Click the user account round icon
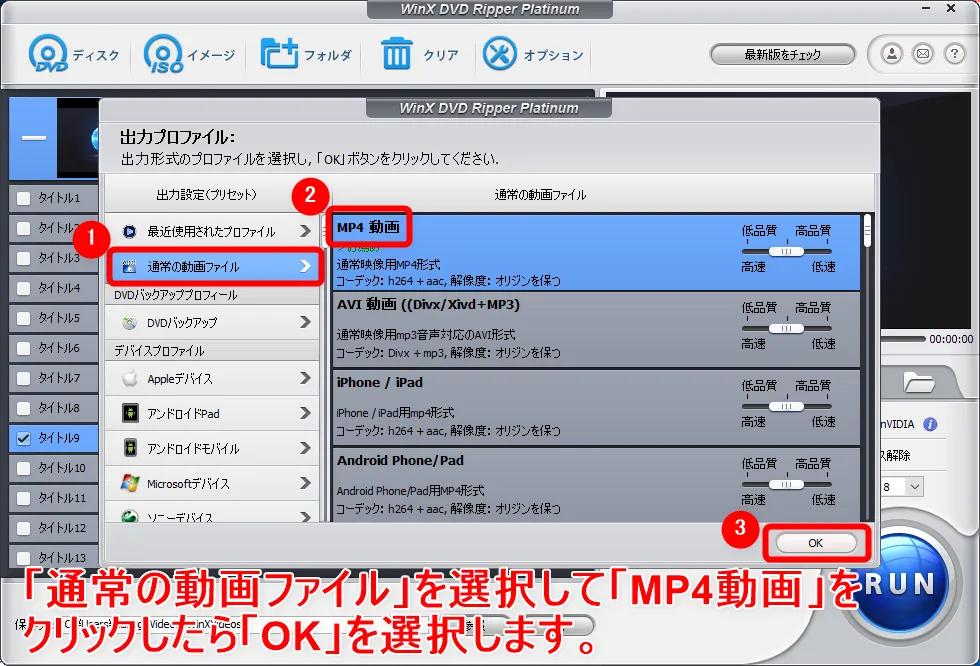980x666 pixels. pyautogui.click(x=892, y=54)
